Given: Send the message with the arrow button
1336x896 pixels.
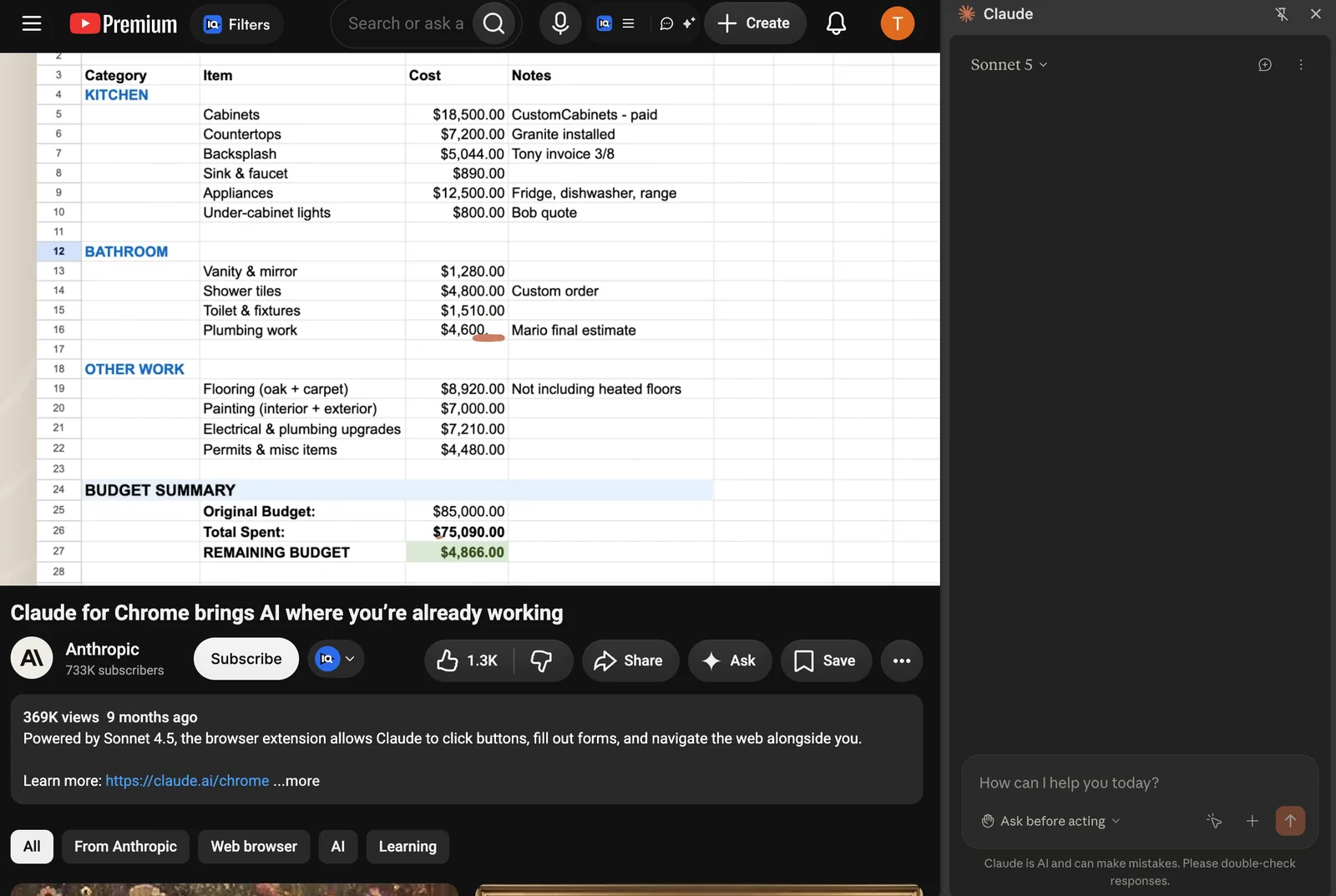Looking at the screenshot, I should (x=1290, y=821).
